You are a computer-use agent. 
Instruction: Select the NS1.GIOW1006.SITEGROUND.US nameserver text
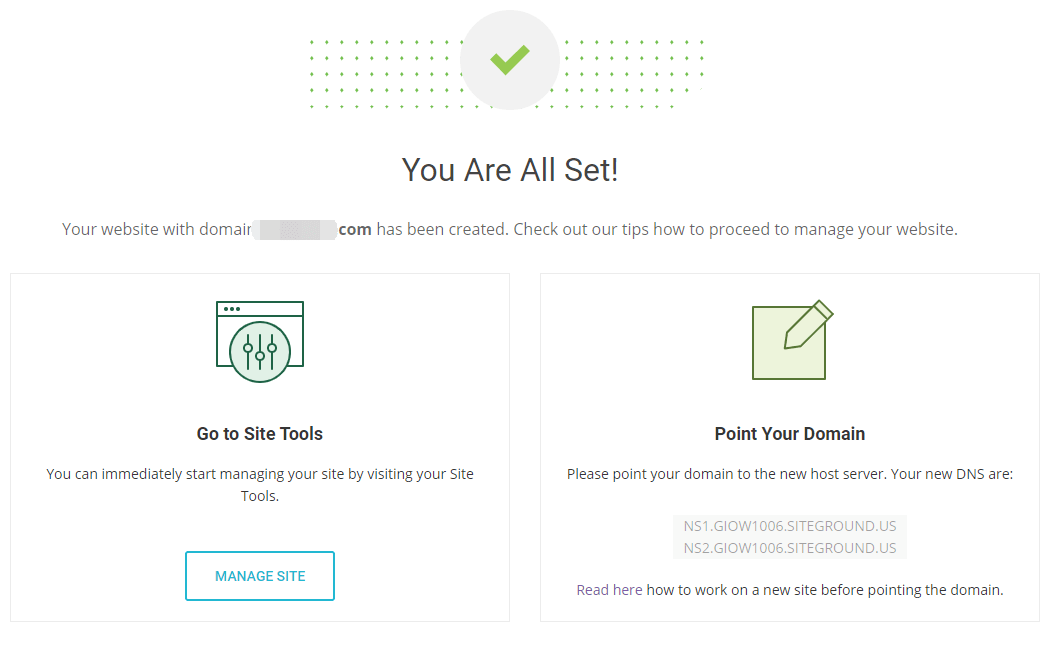click(x=790, y=527)
